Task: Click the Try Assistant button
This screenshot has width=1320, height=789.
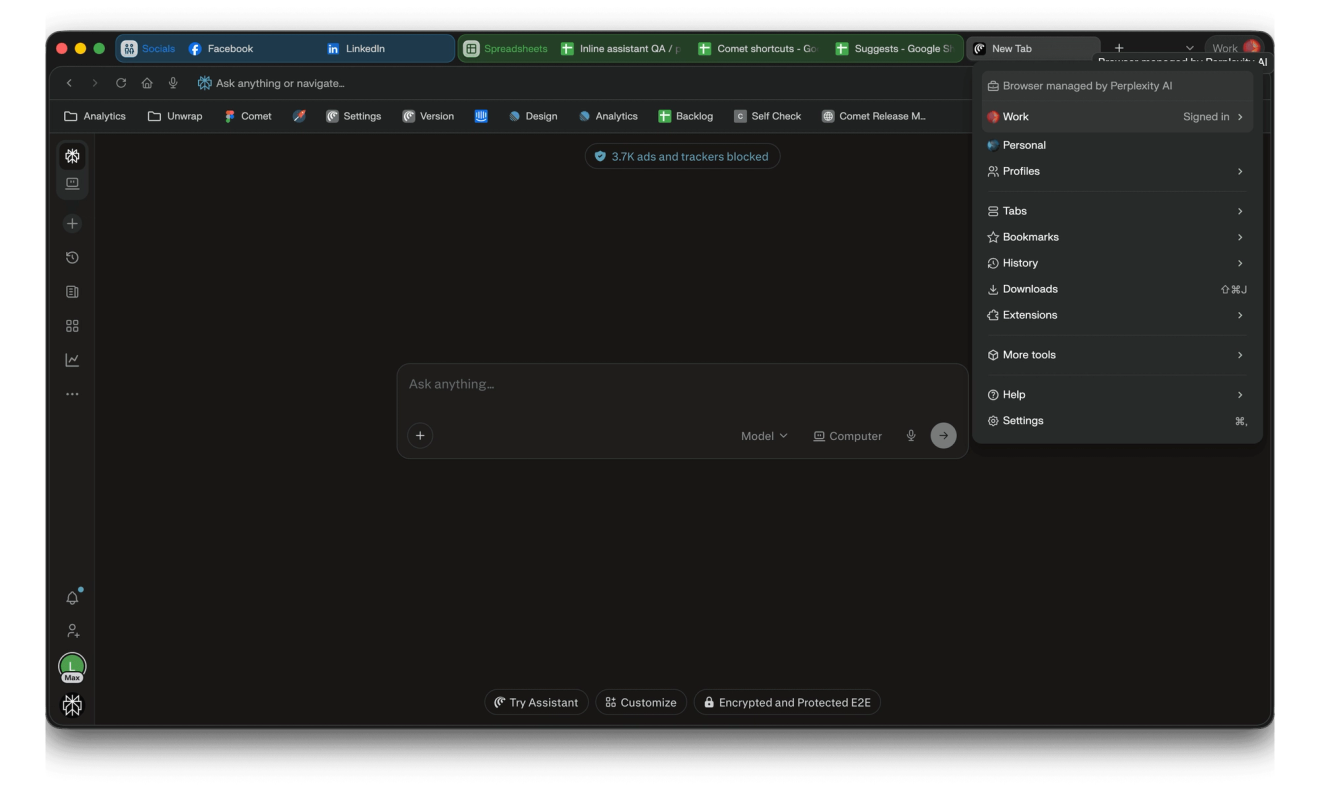Action: click(x=536, y=702)
